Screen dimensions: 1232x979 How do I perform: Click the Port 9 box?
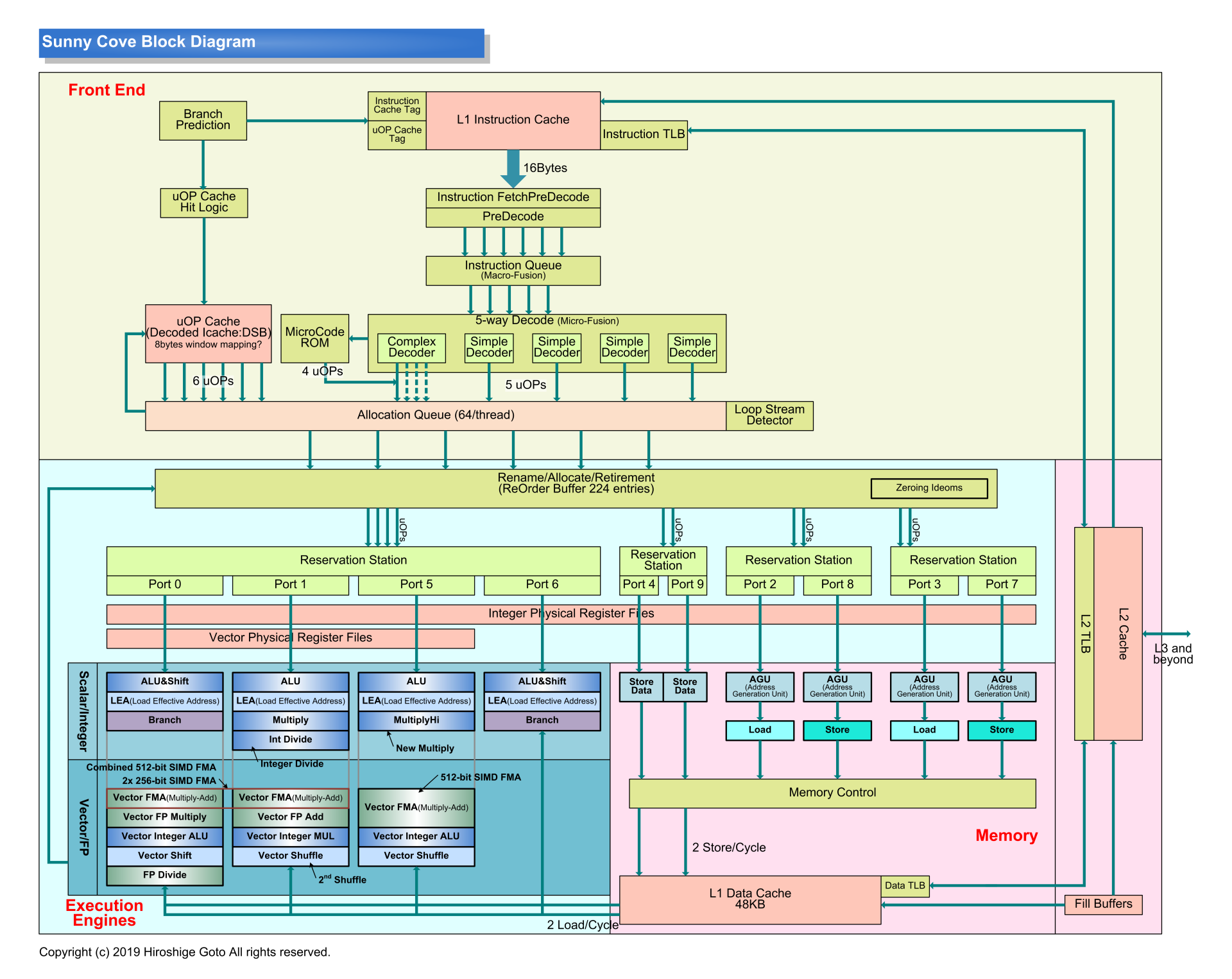[687, 584]
